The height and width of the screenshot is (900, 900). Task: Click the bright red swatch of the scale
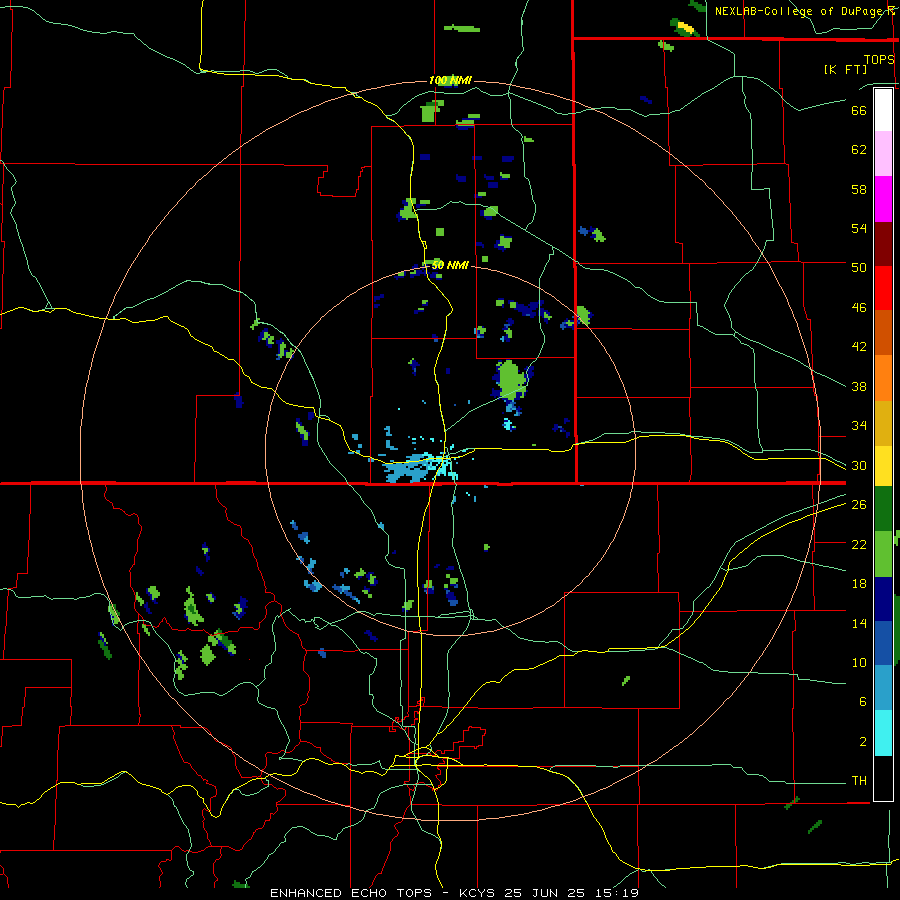[x=883, y=288]
